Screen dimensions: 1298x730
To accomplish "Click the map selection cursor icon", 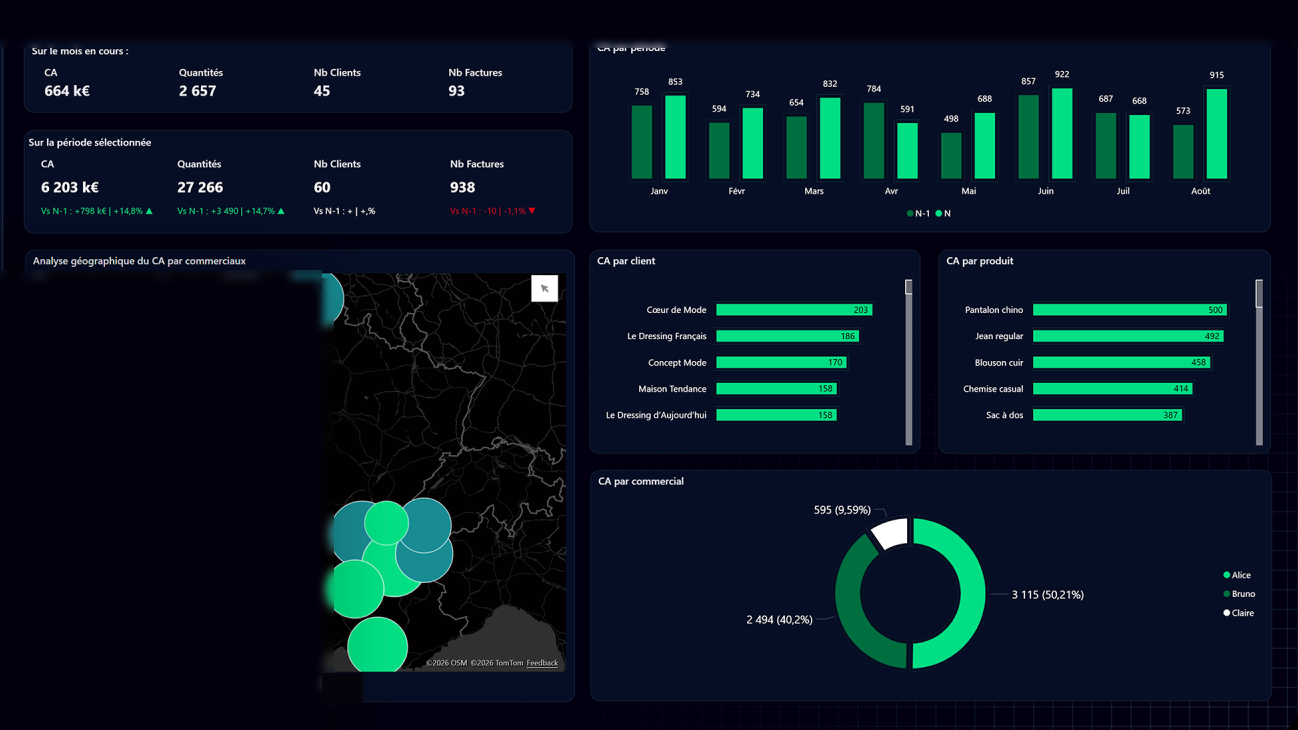I will pos(544,289).
